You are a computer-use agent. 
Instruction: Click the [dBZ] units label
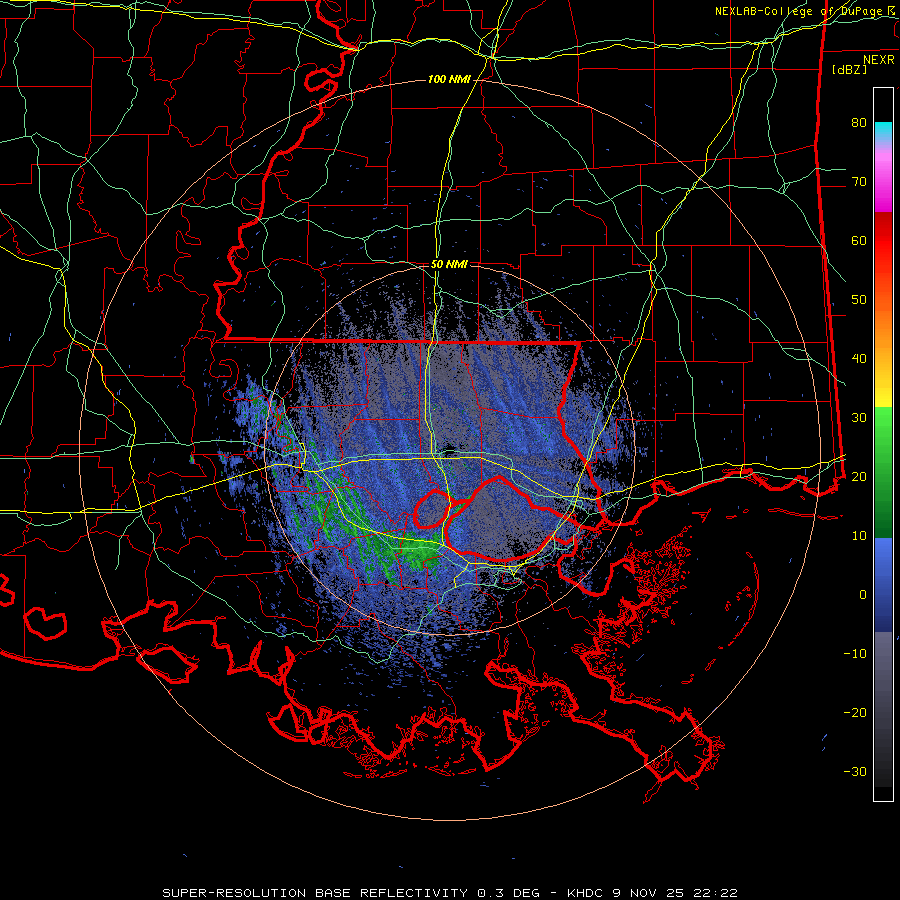tap(849, 69)
